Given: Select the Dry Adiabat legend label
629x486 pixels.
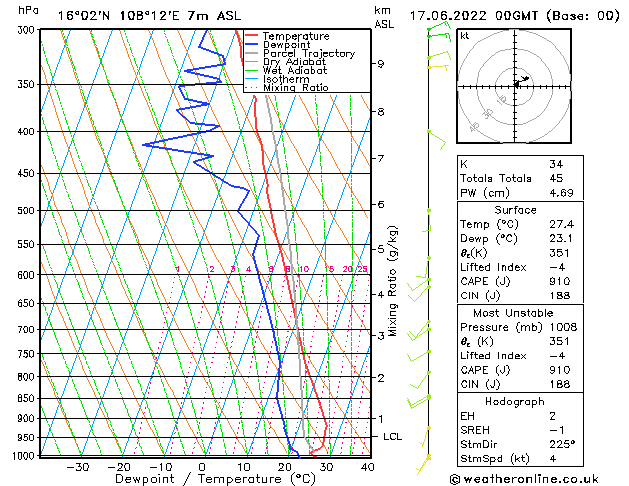Looking at the screenshot, I should [294, 62].
